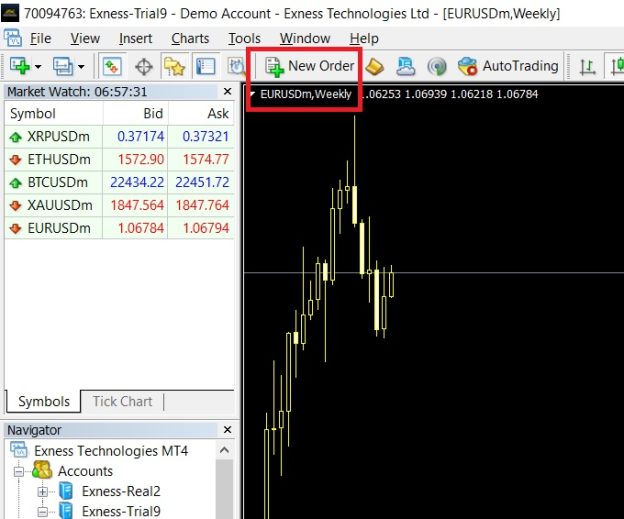Switch to the Symbols tab

tap(44, 401)
